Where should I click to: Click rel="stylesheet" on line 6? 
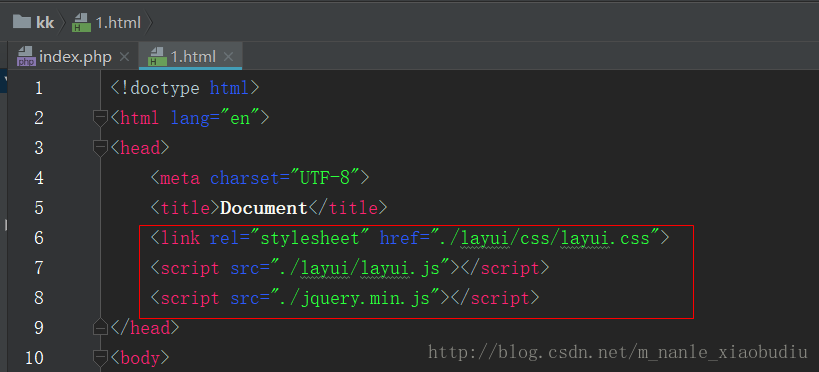coord(290,238)
